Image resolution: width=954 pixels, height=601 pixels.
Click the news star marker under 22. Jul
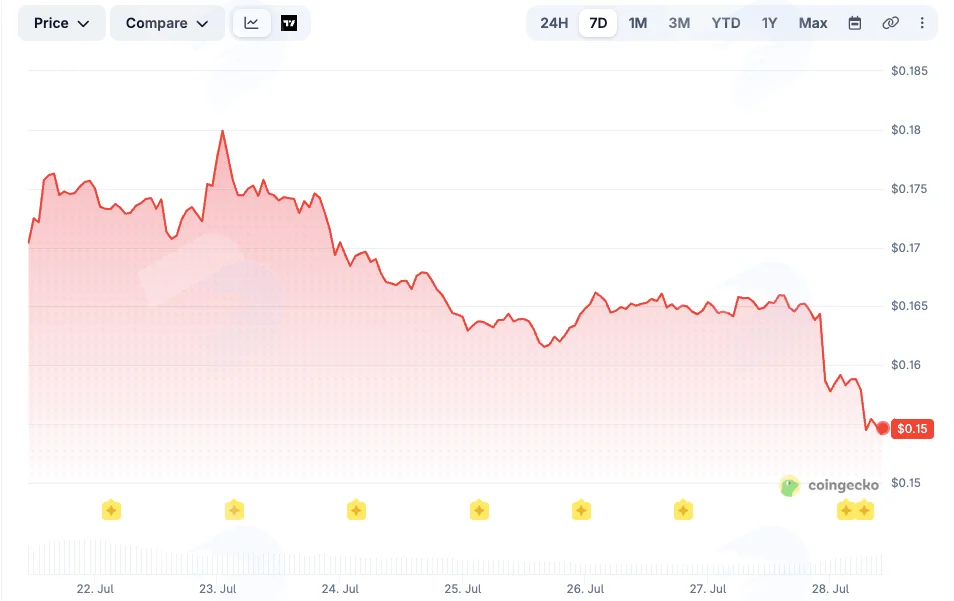pos(111,510)
